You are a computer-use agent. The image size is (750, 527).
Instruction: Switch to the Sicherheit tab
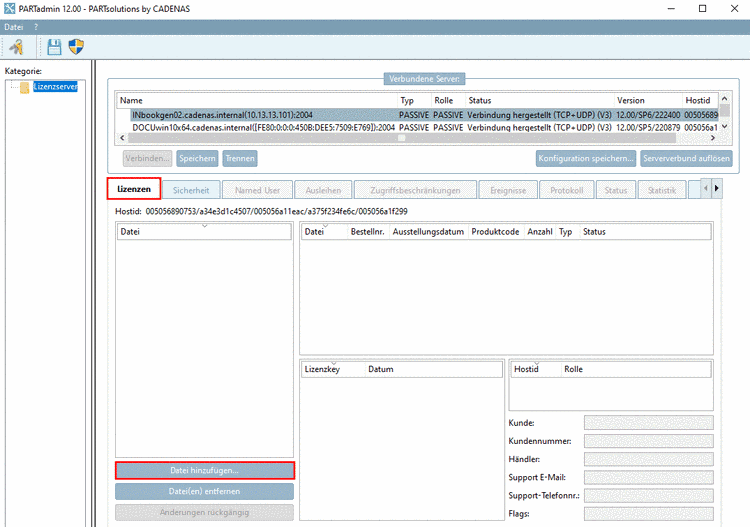click(191, 190)
